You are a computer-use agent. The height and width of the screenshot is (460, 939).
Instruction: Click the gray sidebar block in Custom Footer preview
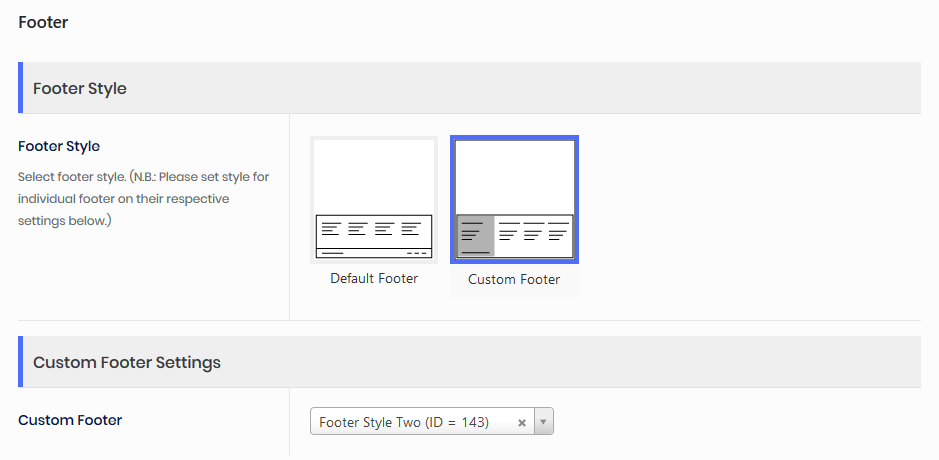tap(476, 236)
